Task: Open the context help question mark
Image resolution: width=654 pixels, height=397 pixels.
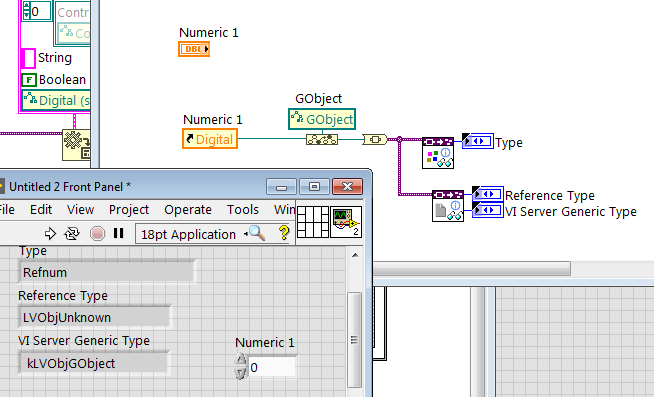Action: [x=284, y=233]
